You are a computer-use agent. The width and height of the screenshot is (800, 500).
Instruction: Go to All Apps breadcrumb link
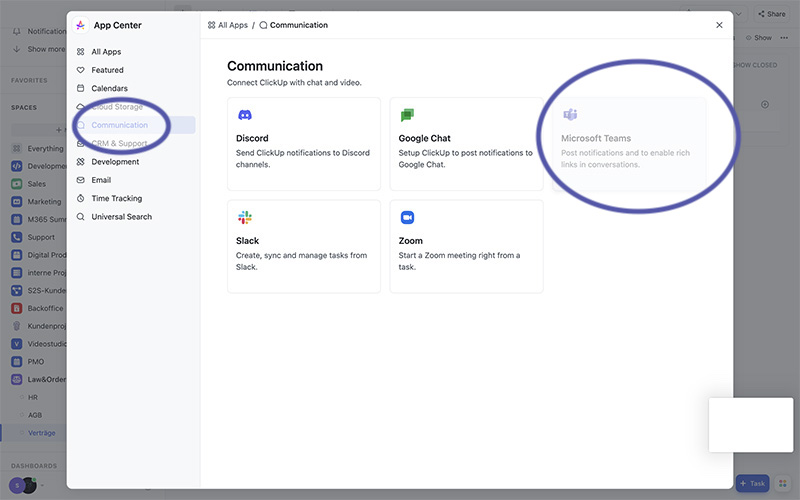(x=228, y=25)
